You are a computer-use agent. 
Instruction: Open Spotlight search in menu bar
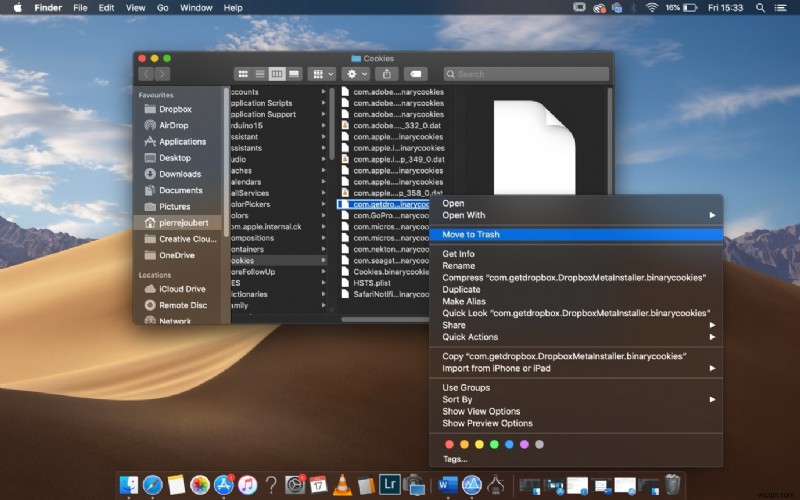pyautogui.click(x=760, y=8)
